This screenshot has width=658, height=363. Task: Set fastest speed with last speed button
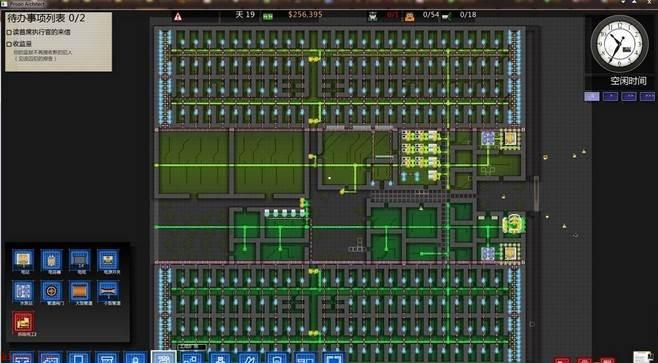(x=647, y=97)
